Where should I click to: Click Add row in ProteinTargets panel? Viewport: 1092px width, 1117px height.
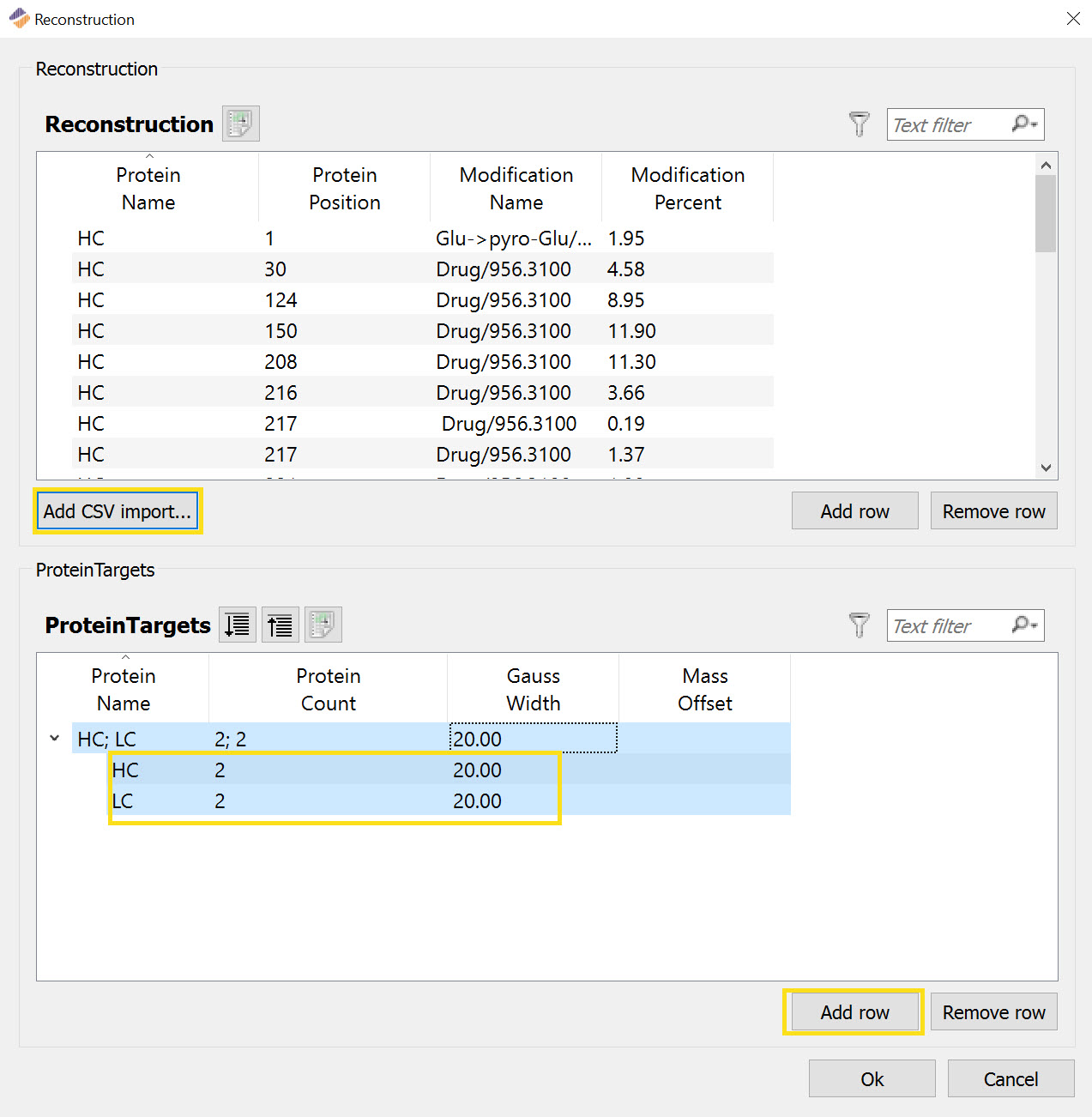[x=854, y=1011]
